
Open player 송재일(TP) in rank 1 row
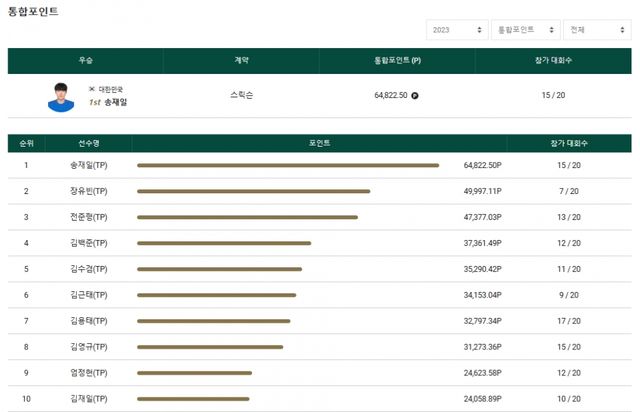89,165
